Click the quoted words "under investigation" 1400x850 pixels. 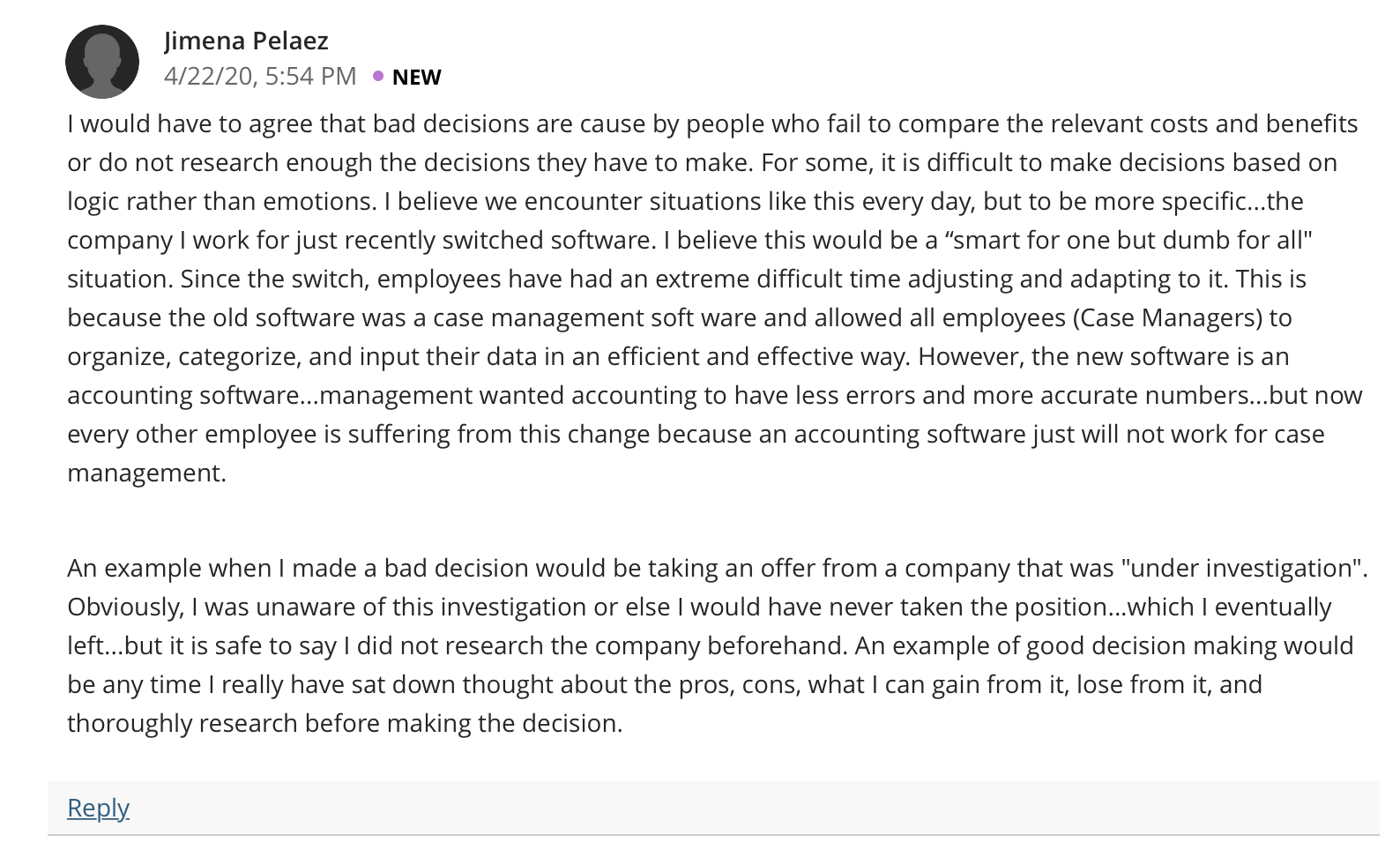point(1242,568)
